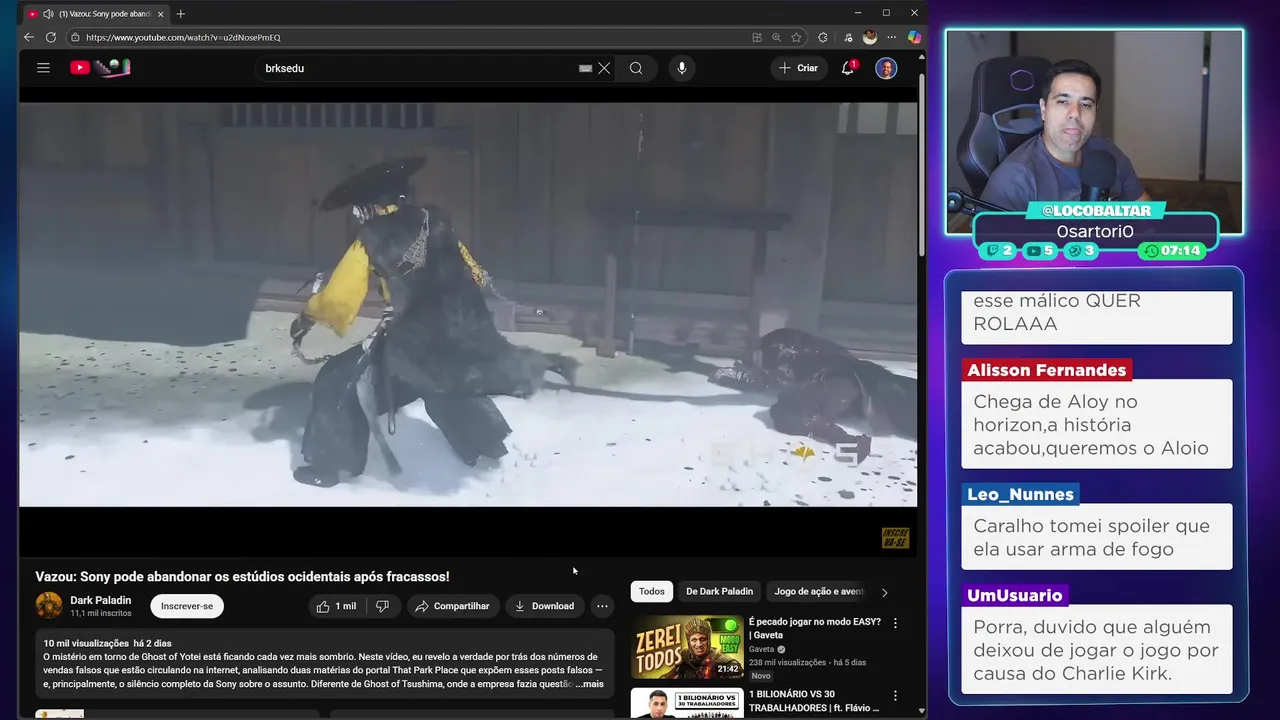Reload the page with refresh icon
This screenshot has height=720, width=1280.
(x=51, y=37)
